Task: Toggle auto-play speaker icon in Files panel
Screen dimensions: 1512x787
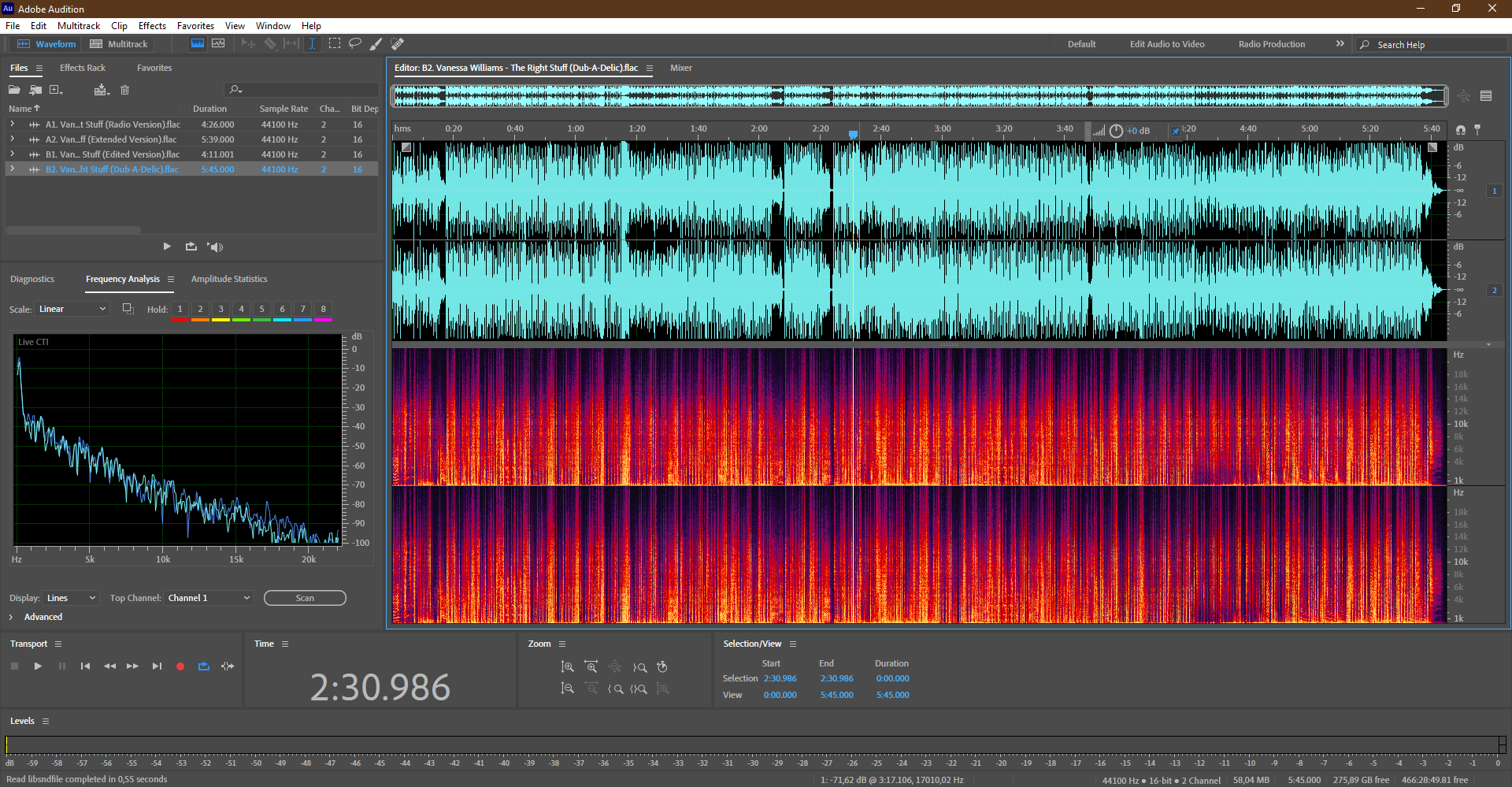Action: (215, 247)
